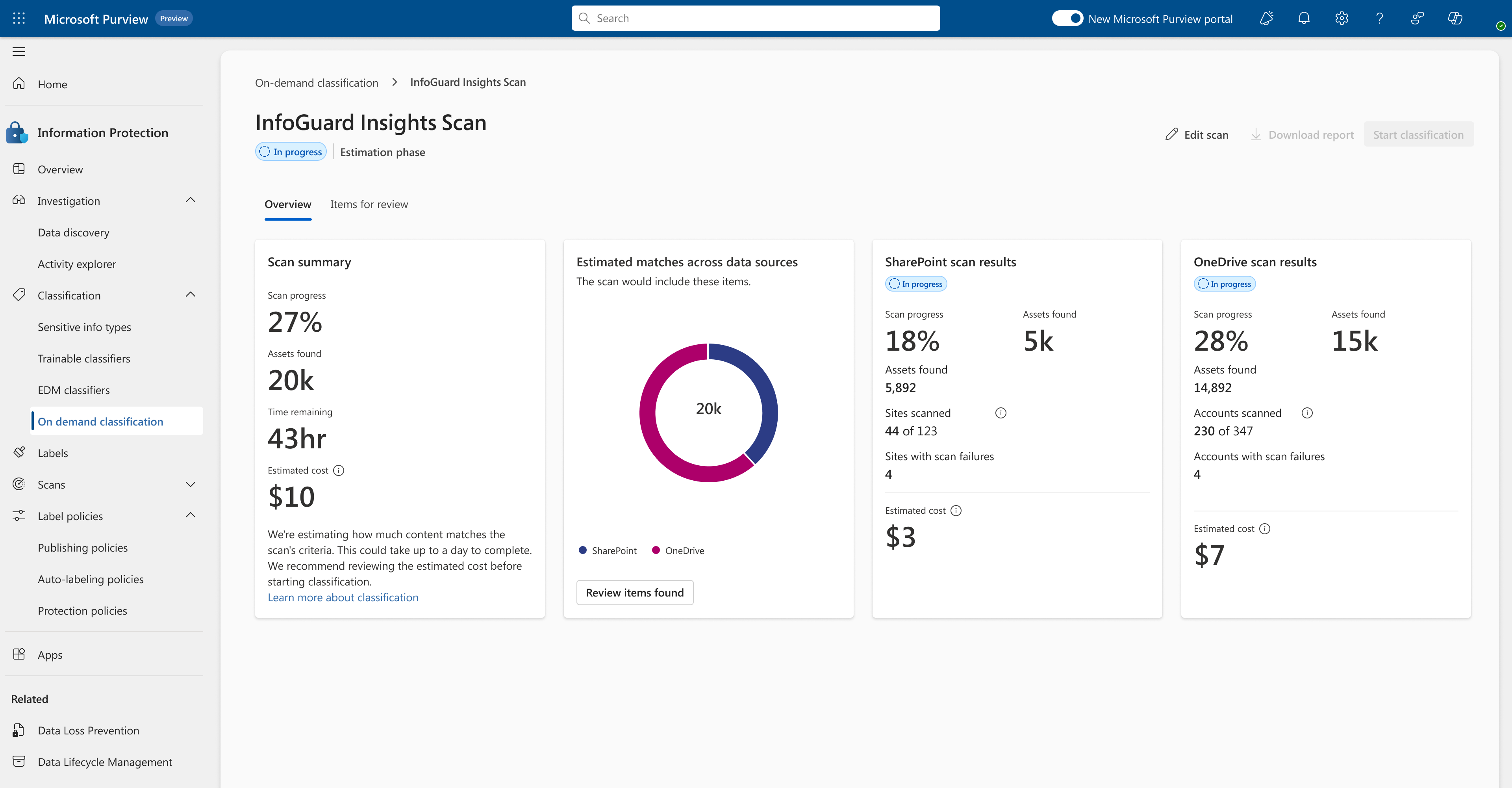Click the SharePoint legend color dot

[x=582, y=550]
